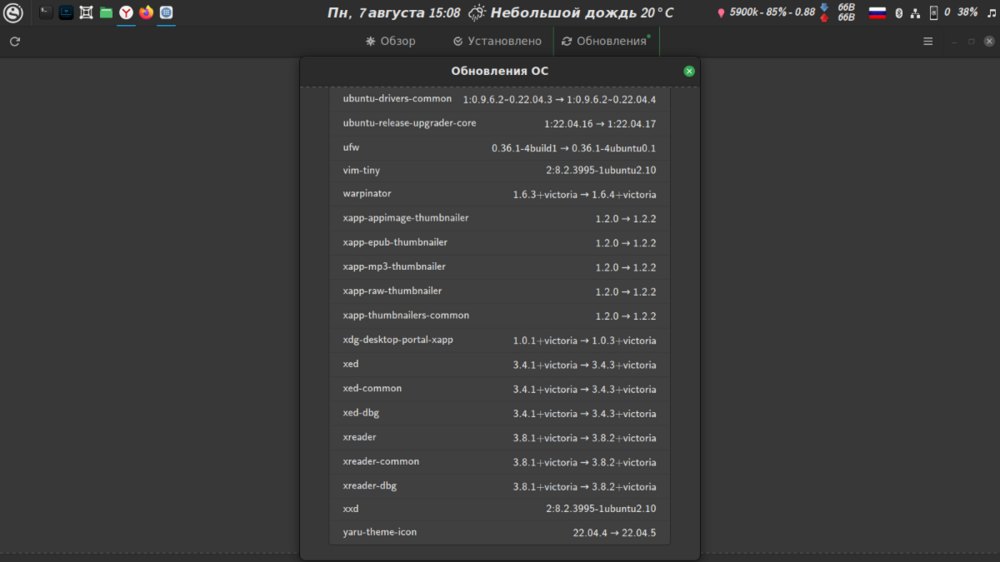This screenshot has width=1000, height=562.
Task: Click version 1.6.3+victoria → 1.6.4+victoria
Action: pyautogui.click(x=584, y=195)
